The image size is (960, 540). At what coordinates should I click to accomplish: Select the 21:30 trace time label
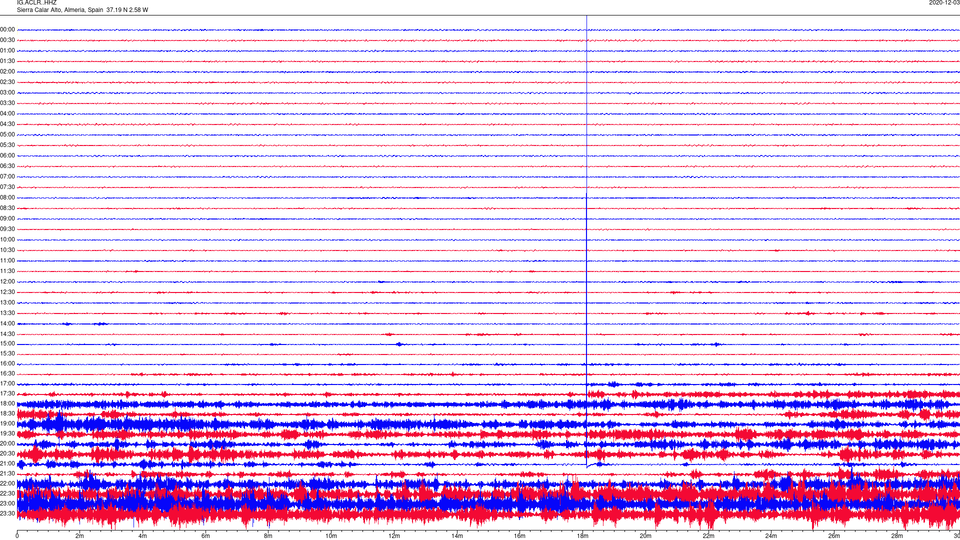pyautogui.click(x=7, y=474)
